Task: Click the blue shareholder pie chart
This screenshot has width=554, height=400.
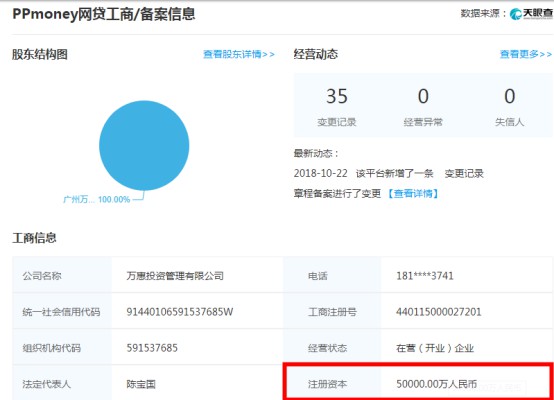Action: click(144, 146)
